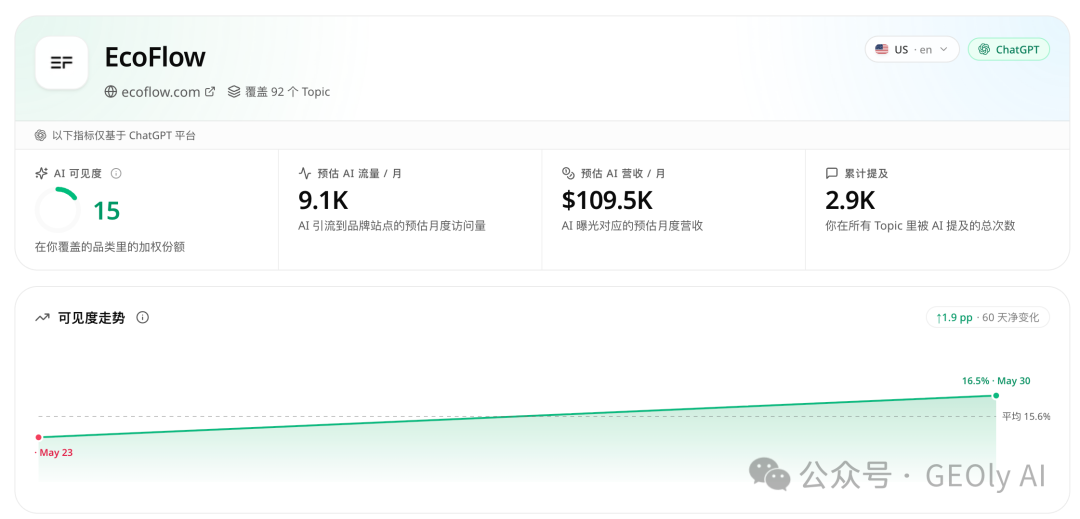Click the 预估 AI 营收 / 月 heading
The image size is (1080, 519).
click(x=623, y=173)
